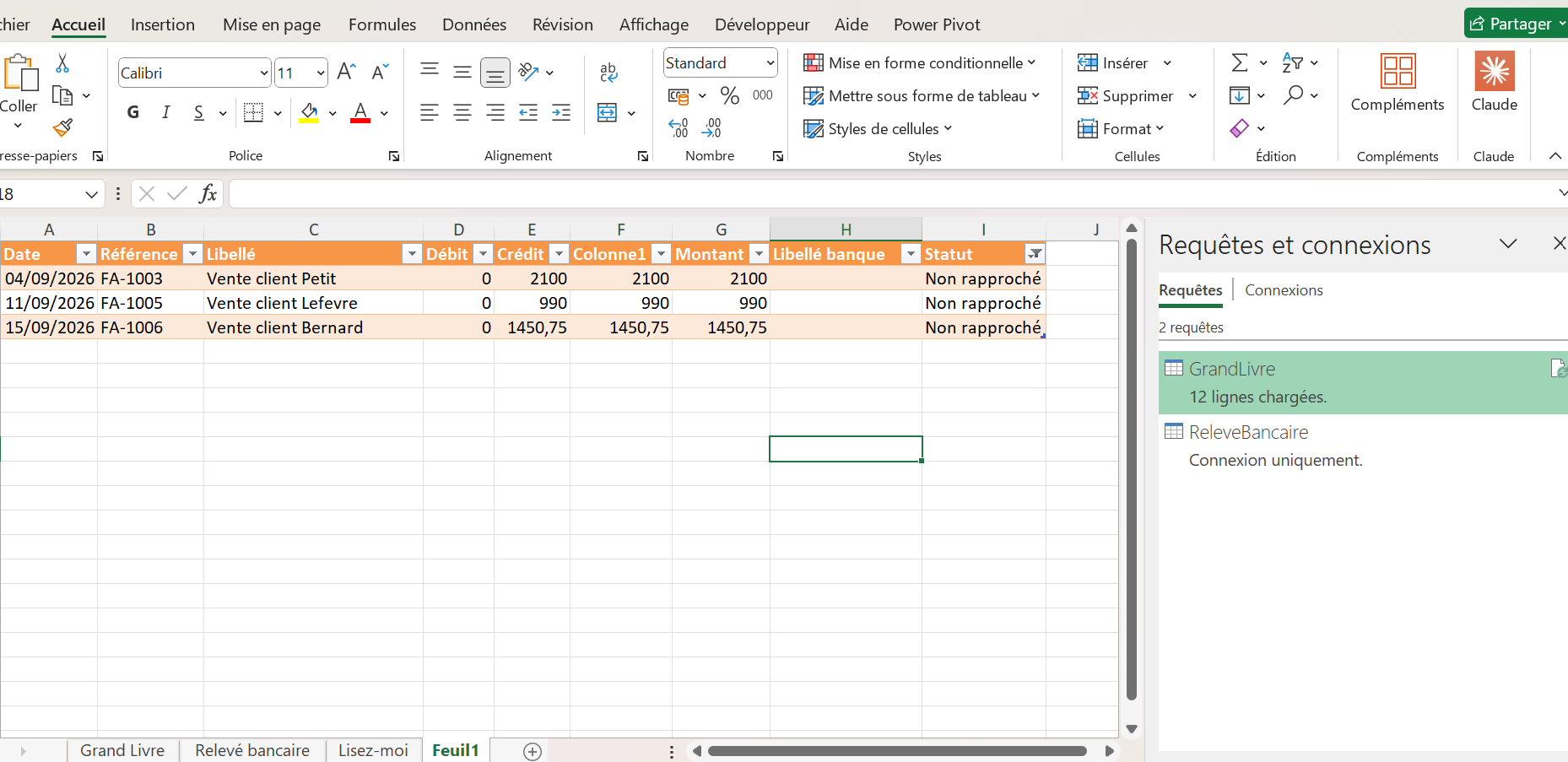The width and height of the screenshot is (1568, 762).
Task: Expand Mise en forme conditionnelle menu
Action: (919, 63)
